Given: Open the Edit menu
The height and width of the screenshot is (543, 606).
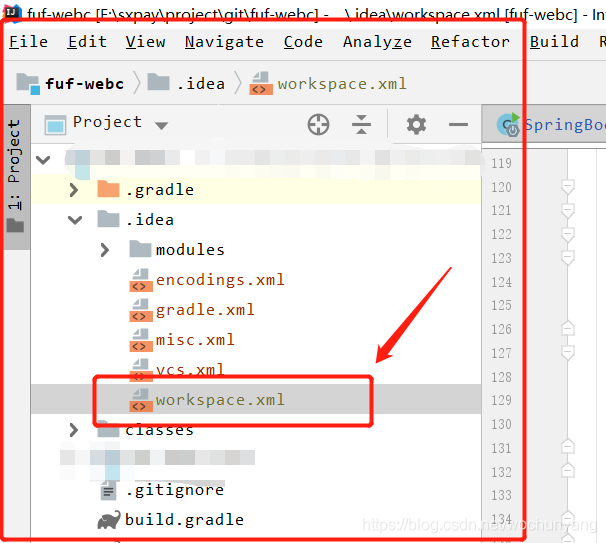Looking at the screenshot, I should [x=87, y=41].
